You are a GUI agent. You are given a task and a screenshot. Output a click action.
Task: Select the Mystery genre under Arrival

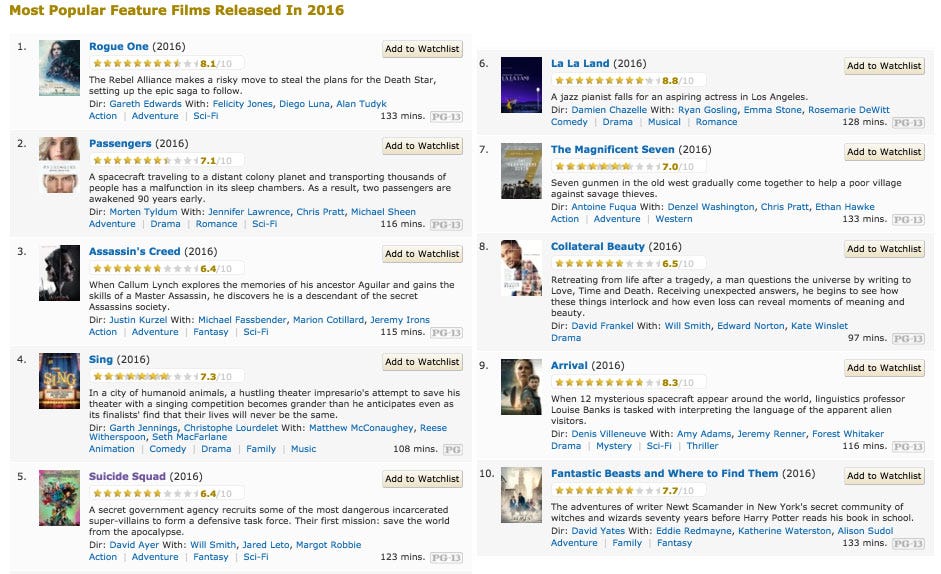[x=613, y=446]
